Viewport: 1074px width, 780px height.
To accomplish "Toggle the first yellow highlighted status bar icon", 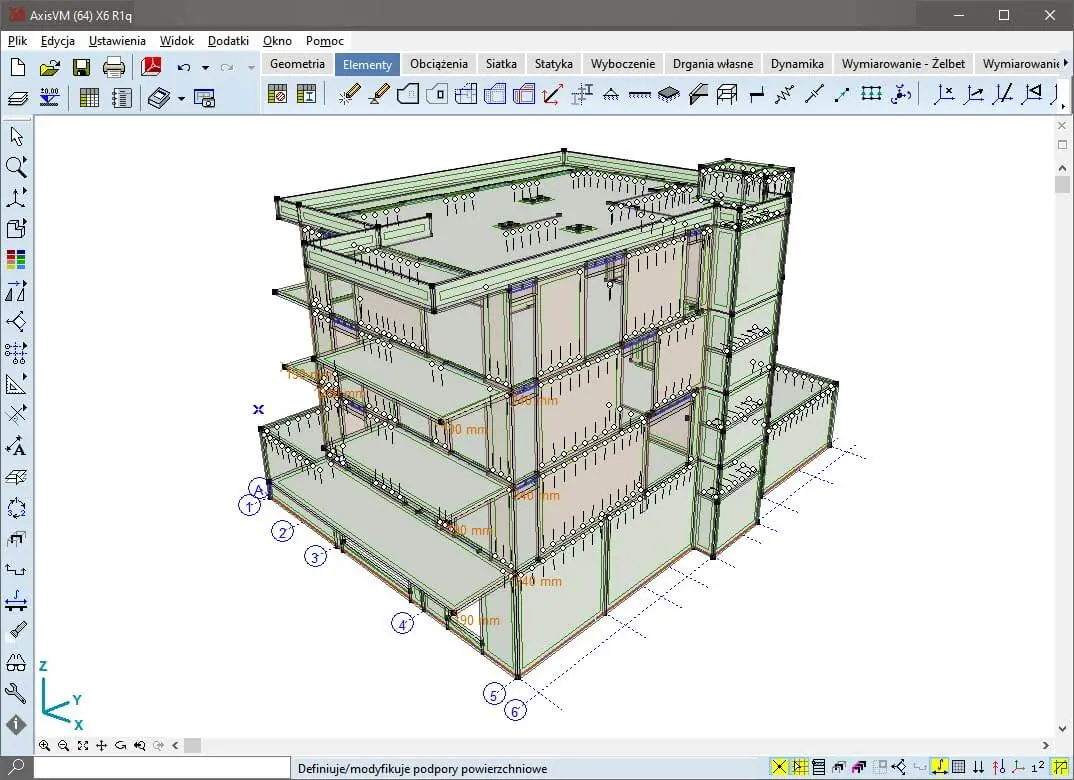I will point(778,767).
